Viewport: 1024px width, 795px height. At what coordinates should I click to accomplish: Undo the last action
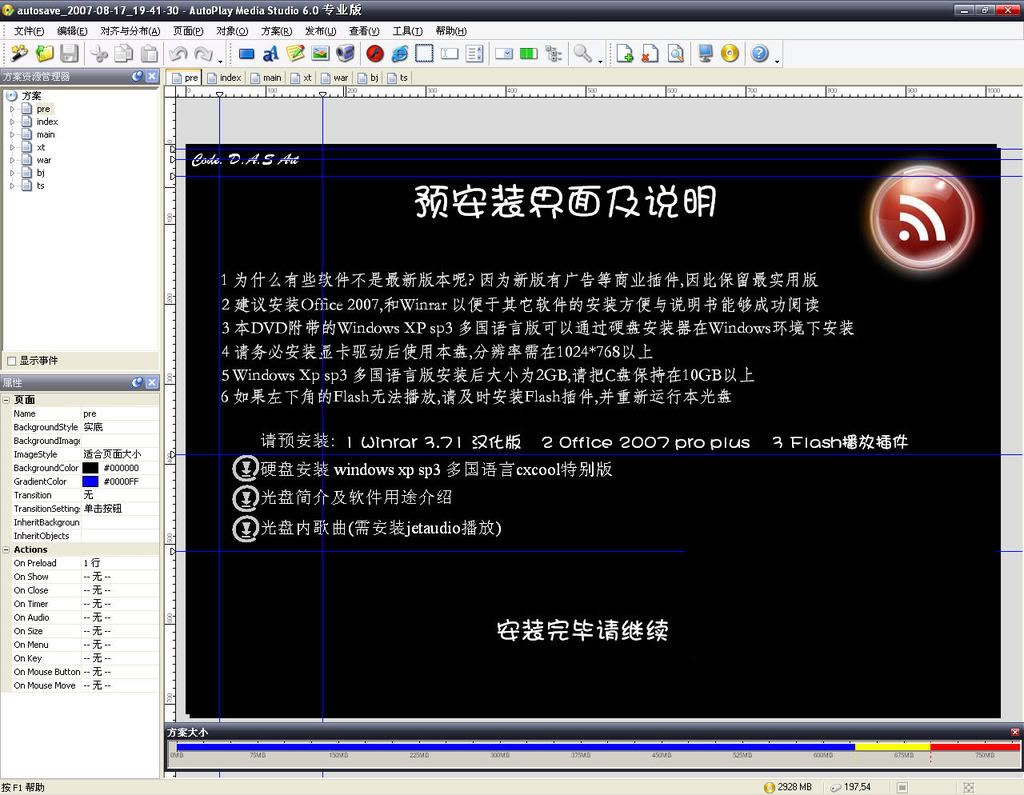coord(178,54)
